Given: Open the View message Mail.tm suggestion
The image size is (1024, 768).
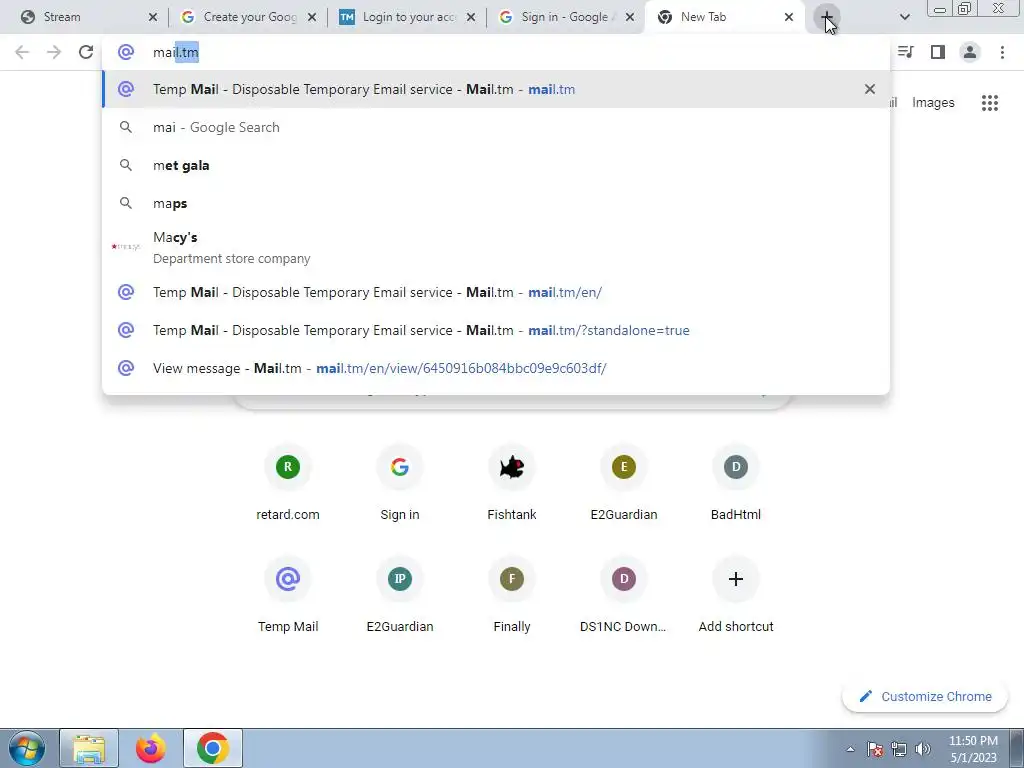Looking at the screenshot, I should tap(496, 368).
